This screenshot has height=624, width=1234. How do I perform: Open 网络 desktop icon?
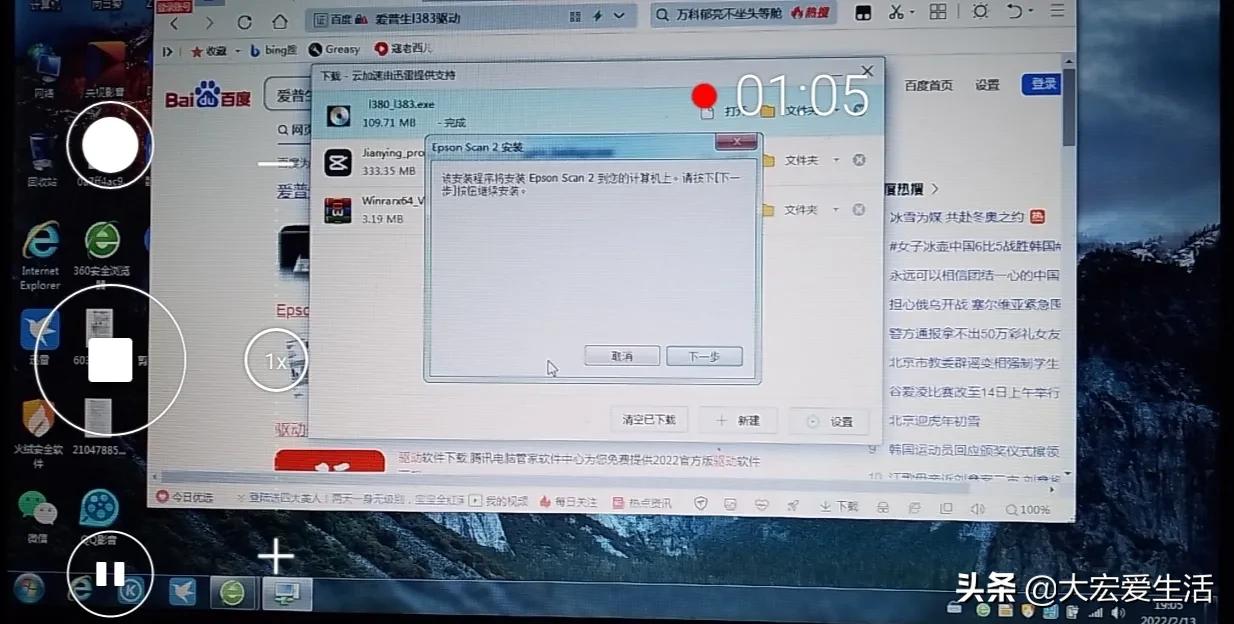(x=43, y=71)
